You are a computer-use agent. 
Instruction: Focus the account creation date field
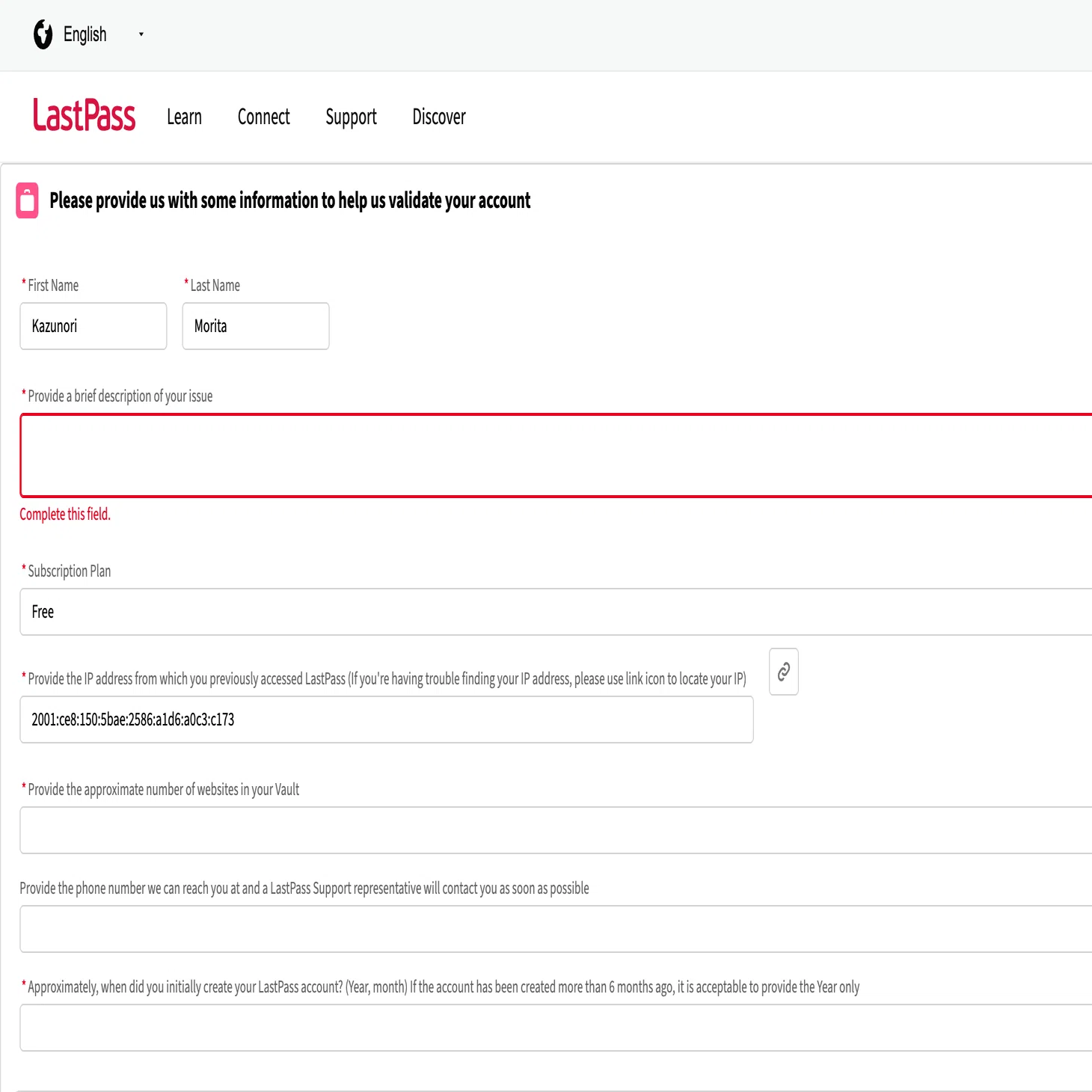point(556,1028)
